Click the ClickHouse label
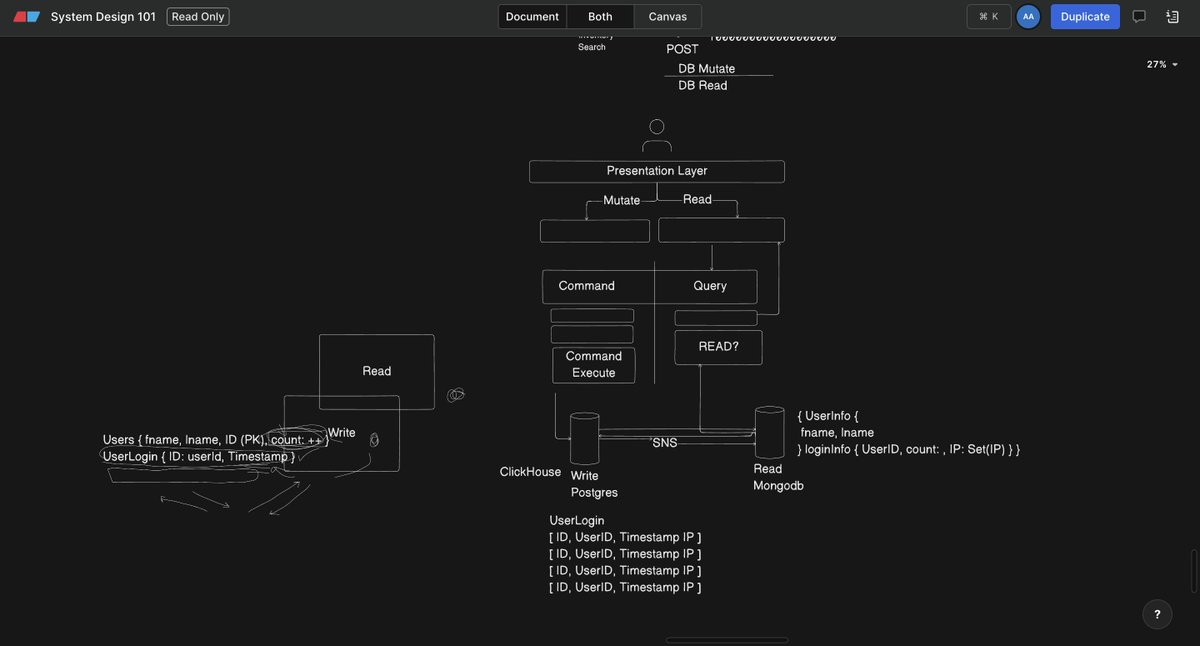Viewport: 1200px width, 646px height. click(x=530, y=472)
